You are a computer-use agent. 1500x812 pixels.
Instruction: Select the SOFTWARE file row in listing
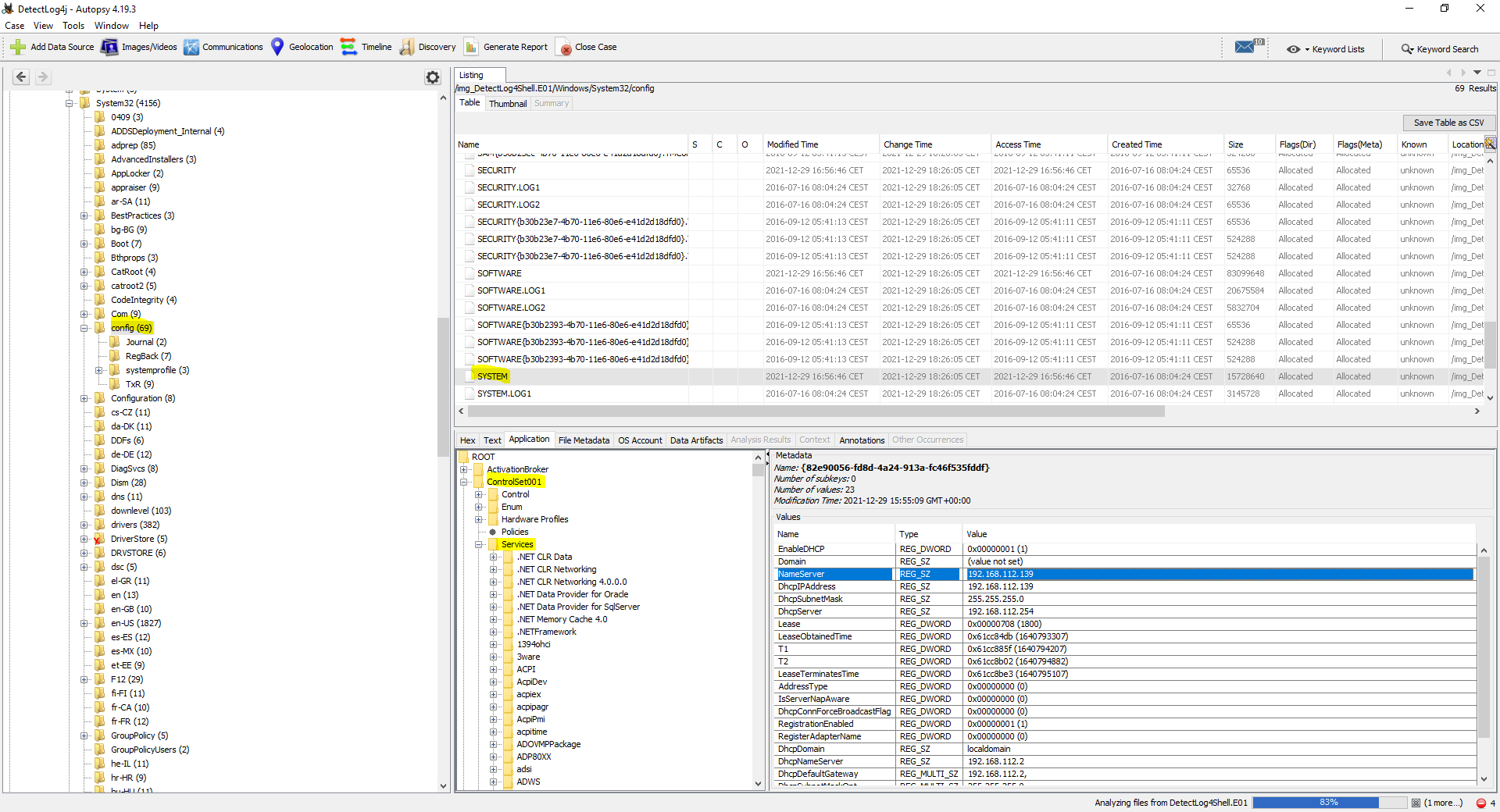[499, 273]
